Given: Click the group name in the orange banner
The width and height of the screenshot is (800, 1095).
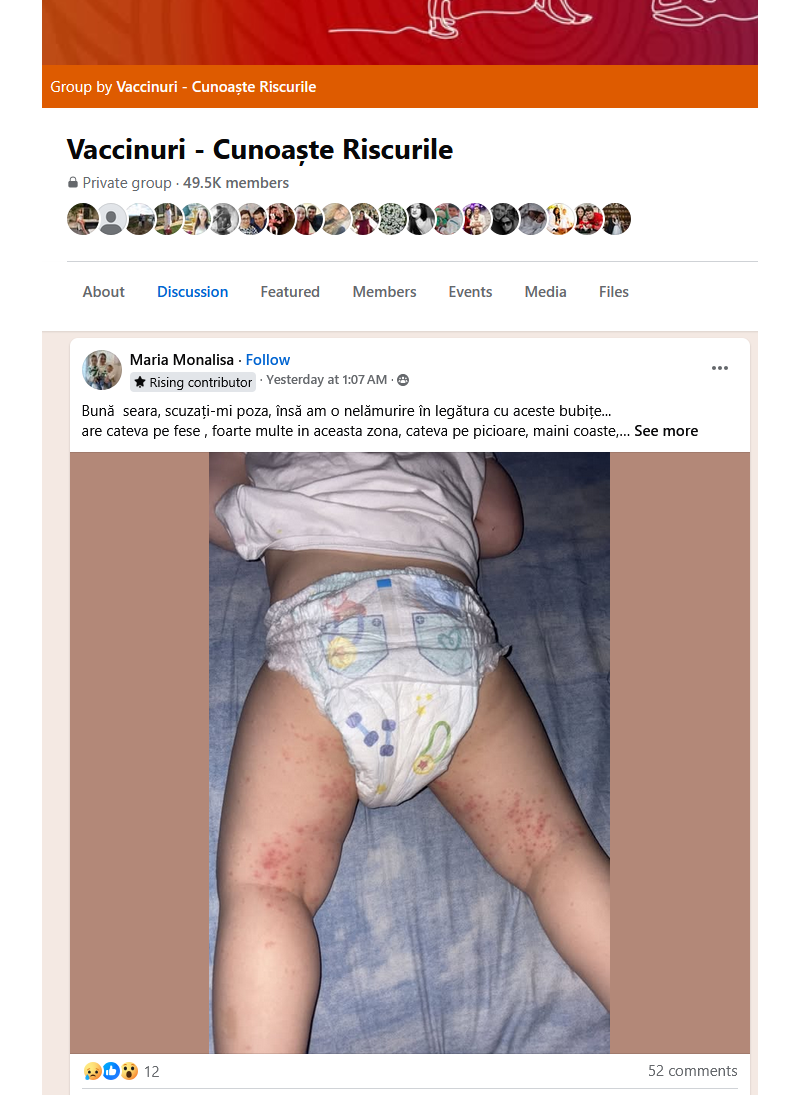Looking at the screenshot, I should pos(216,87).
